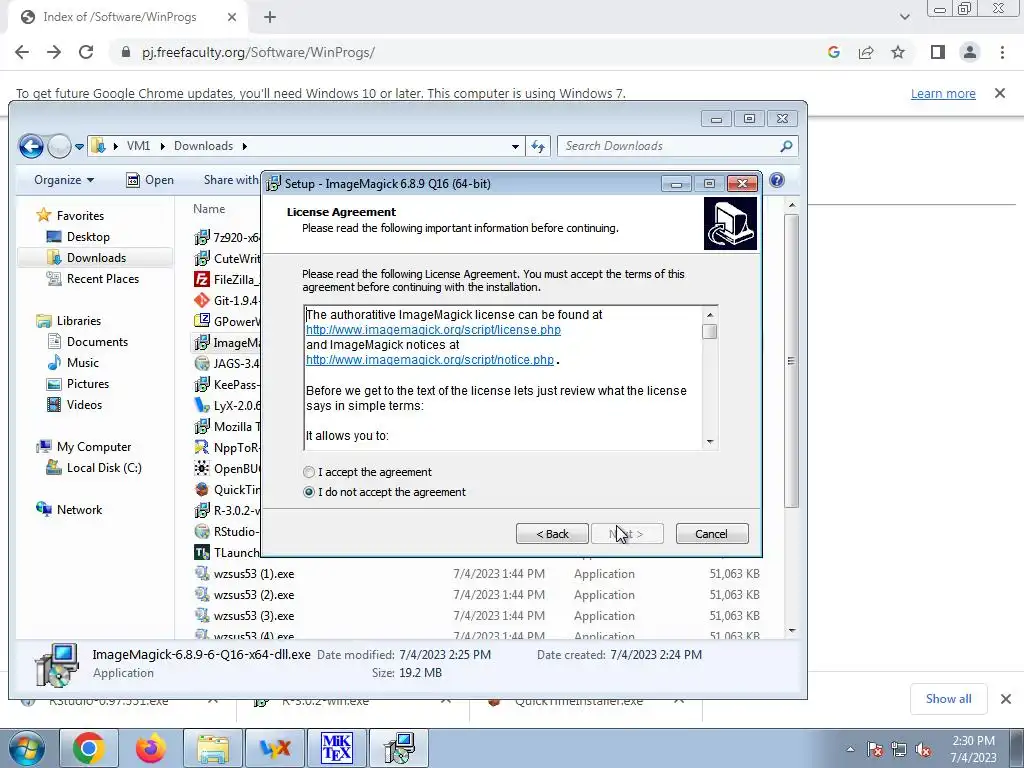Viewport: 1024px width, 768px height.
Task: Reload the Chrome page
Action: pos(86,52)
